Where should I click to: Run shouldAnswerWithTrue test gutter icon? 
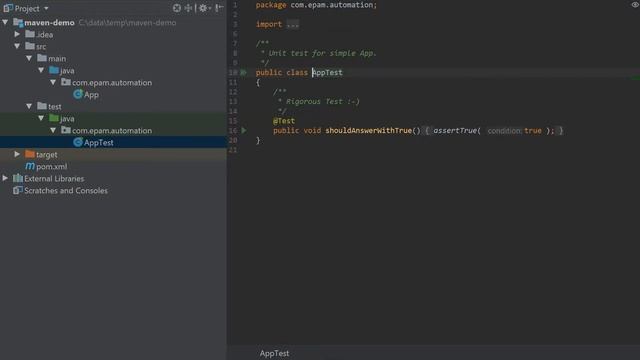point(244,131)
